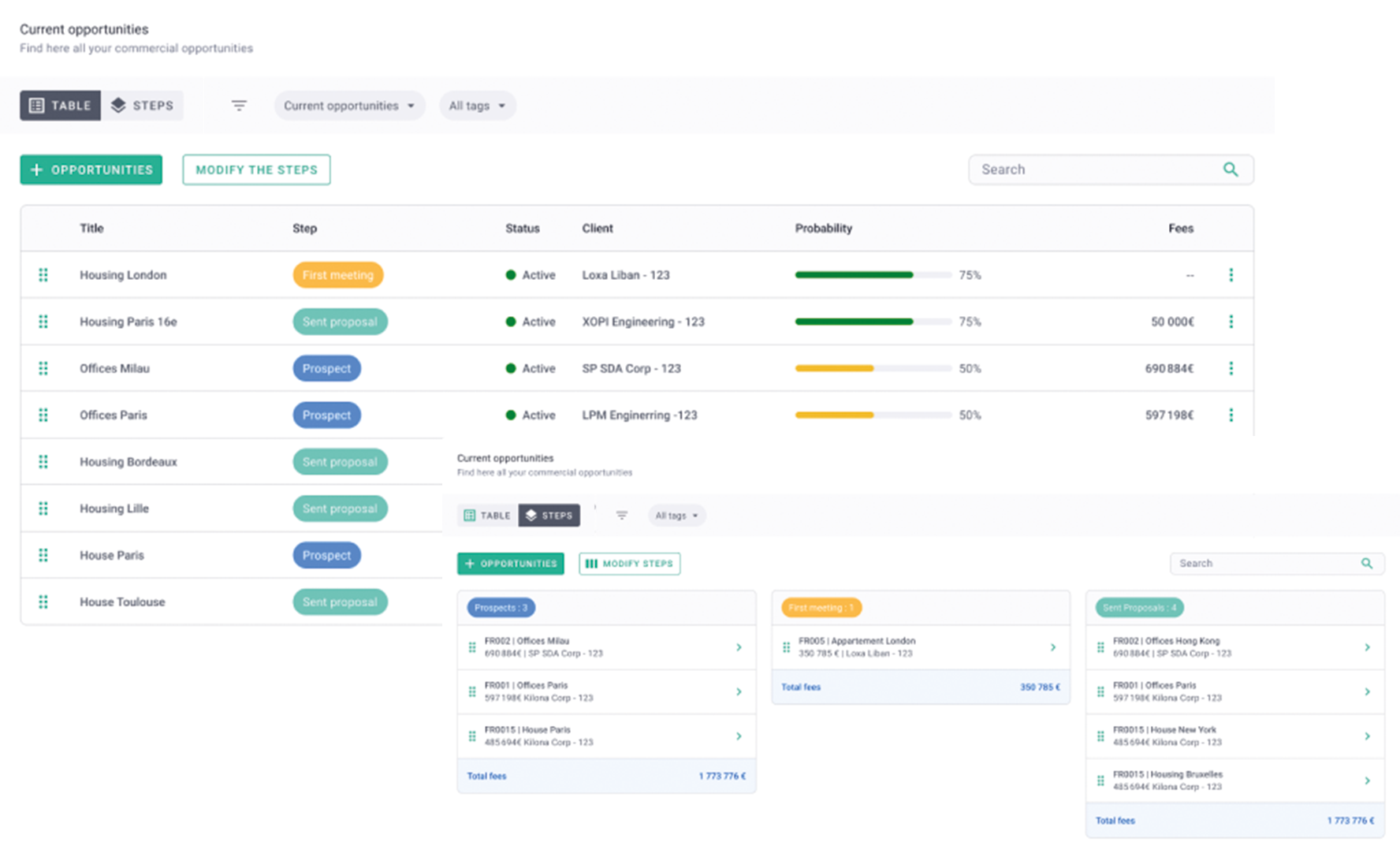Click the Prospects : 3 column tag
Image resolution: width=1400 pixels, height=853 pixels.
501,608
